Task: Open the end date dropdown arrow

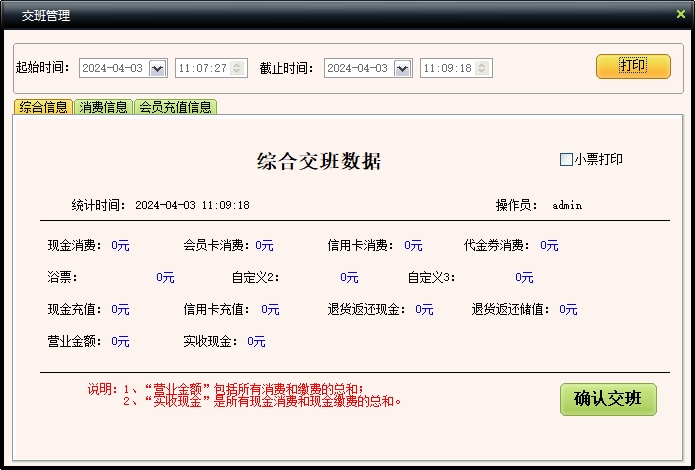Action: (402, 68)
